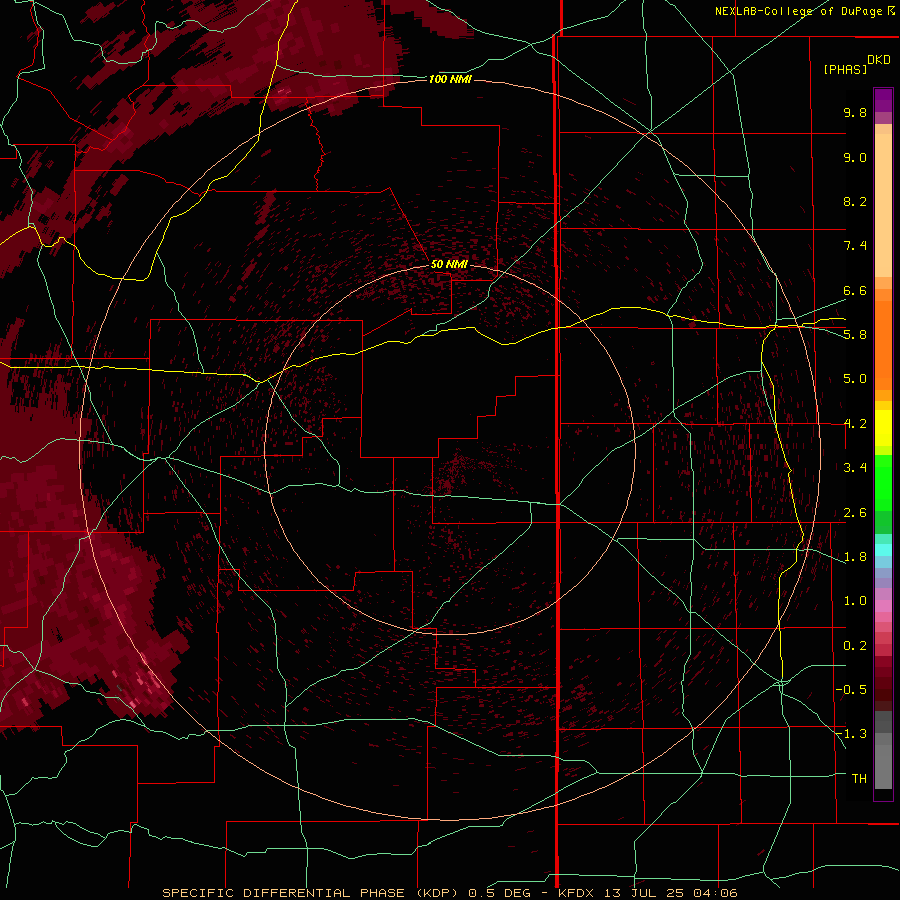The width and height of the screenshot is (900, 900).
Task: Pick the cyan segment of the color bar
Action: click(x=883, y=550)
